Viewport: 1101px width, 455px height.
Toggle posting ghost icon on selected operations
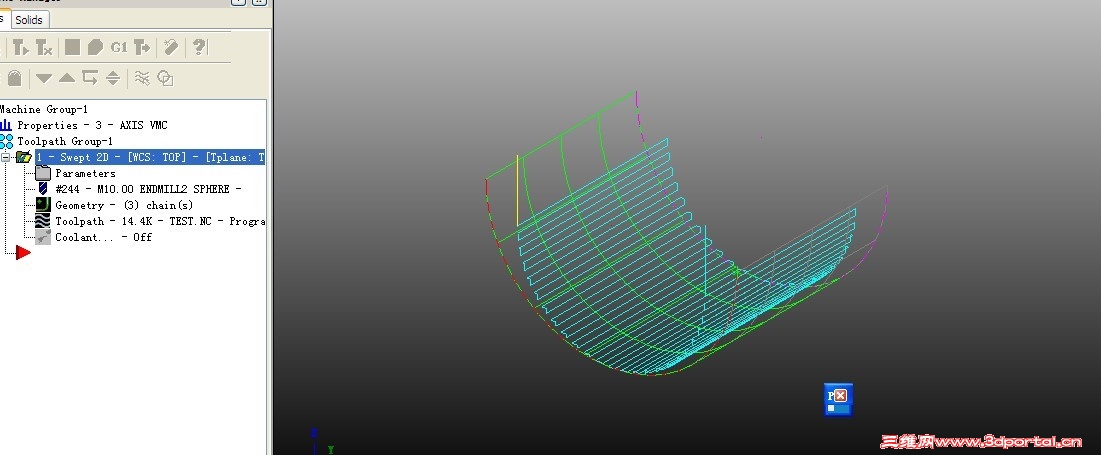pyautogui.click(x=15, y=78)
